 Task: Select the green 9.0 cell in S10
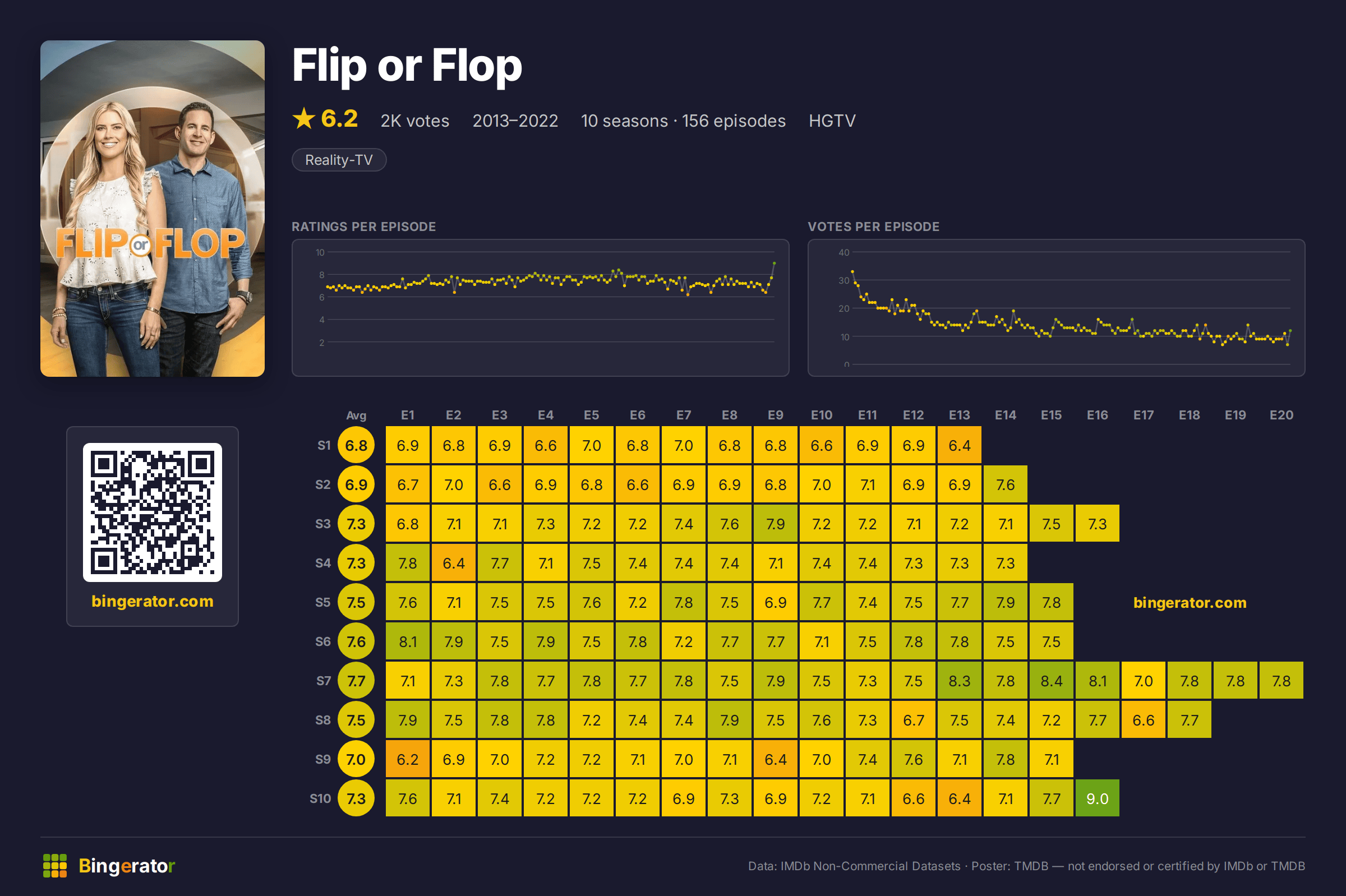click(1097, 798)
